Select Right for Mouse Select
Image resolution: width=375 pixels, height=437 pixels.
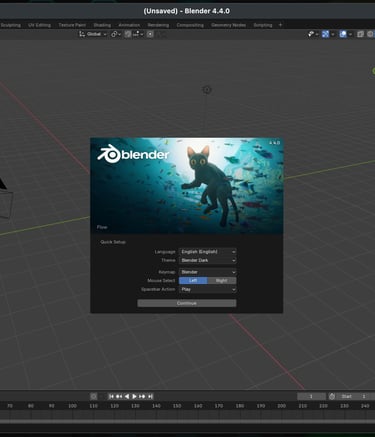(x=222, y=281)
